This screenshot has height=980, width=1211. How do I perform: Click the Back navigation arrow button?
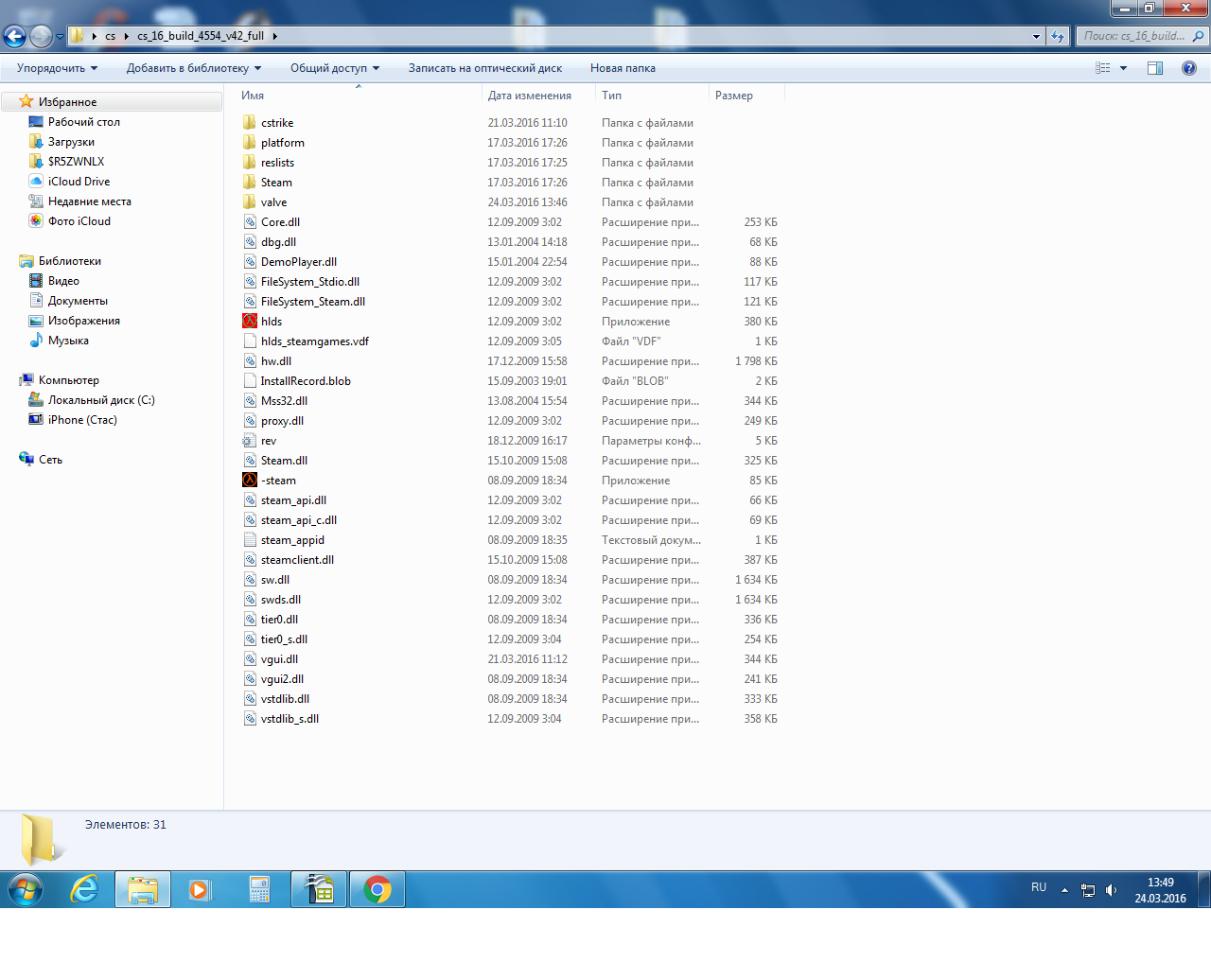pos(14,37)
